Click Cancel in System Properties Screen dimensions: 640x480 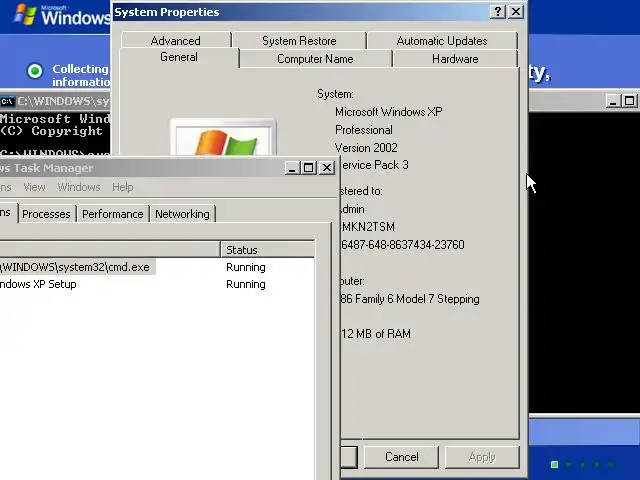pos(401,457)
